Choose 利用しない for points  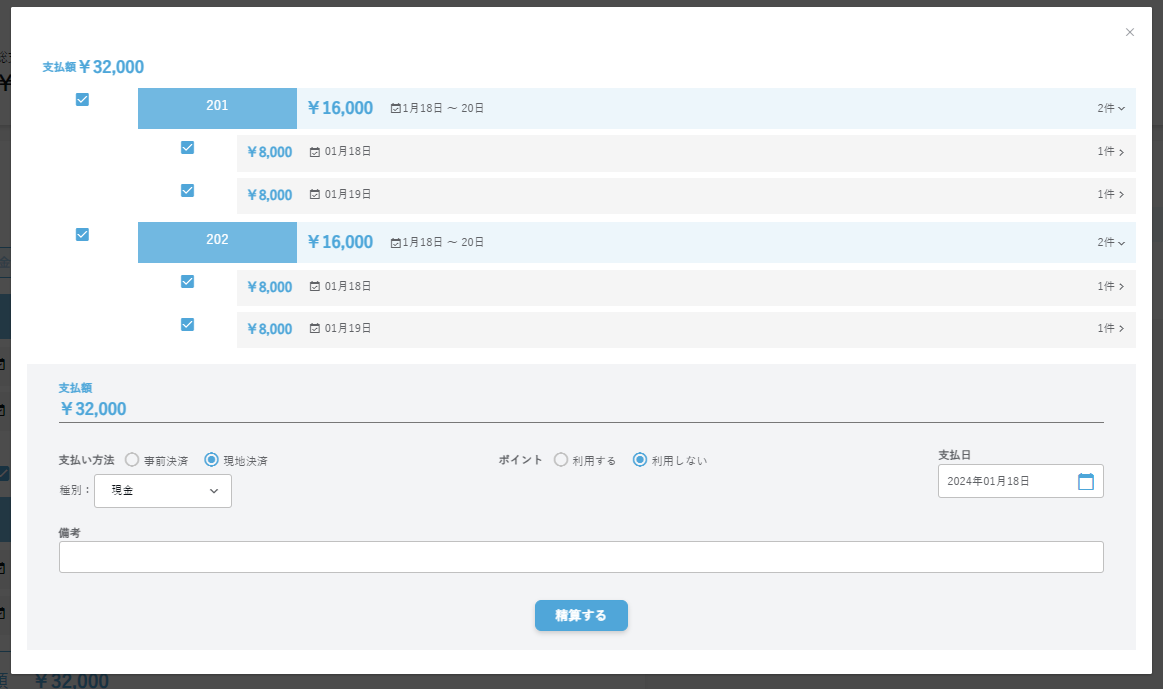(640, 460)
